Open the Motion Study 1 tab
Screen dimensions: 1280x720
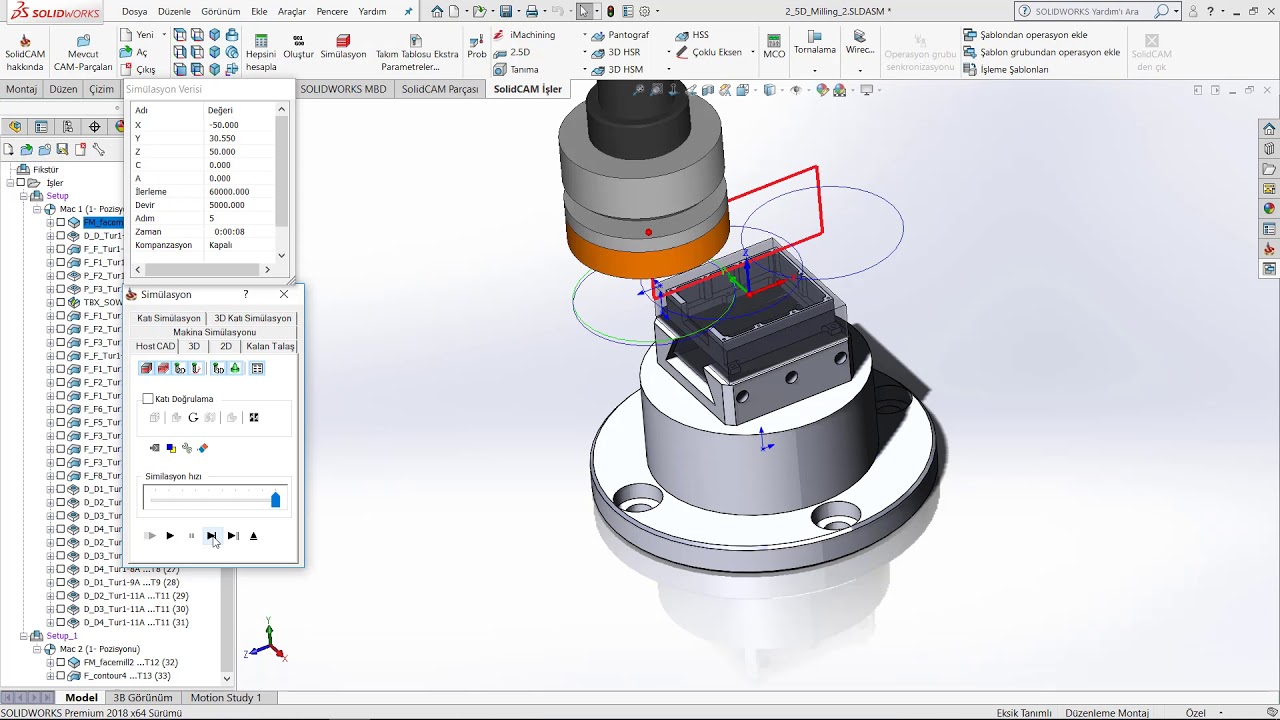click(226, 698)
